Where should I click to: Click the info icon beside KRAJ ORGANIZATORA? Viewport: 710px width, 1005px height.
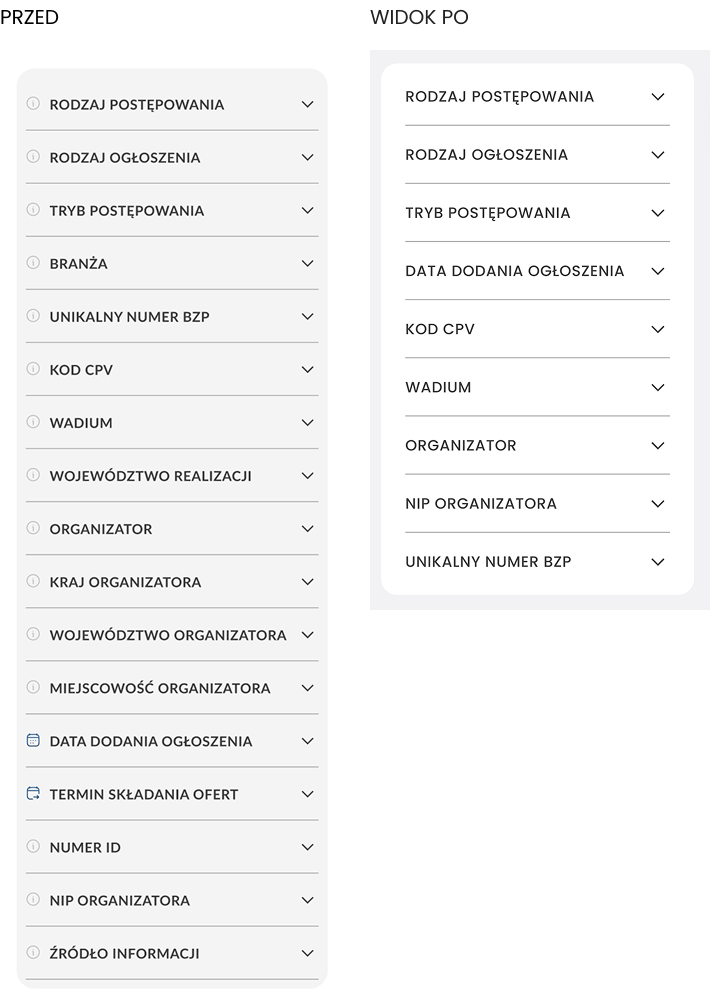pyautogui.click(x=33, y=581)
